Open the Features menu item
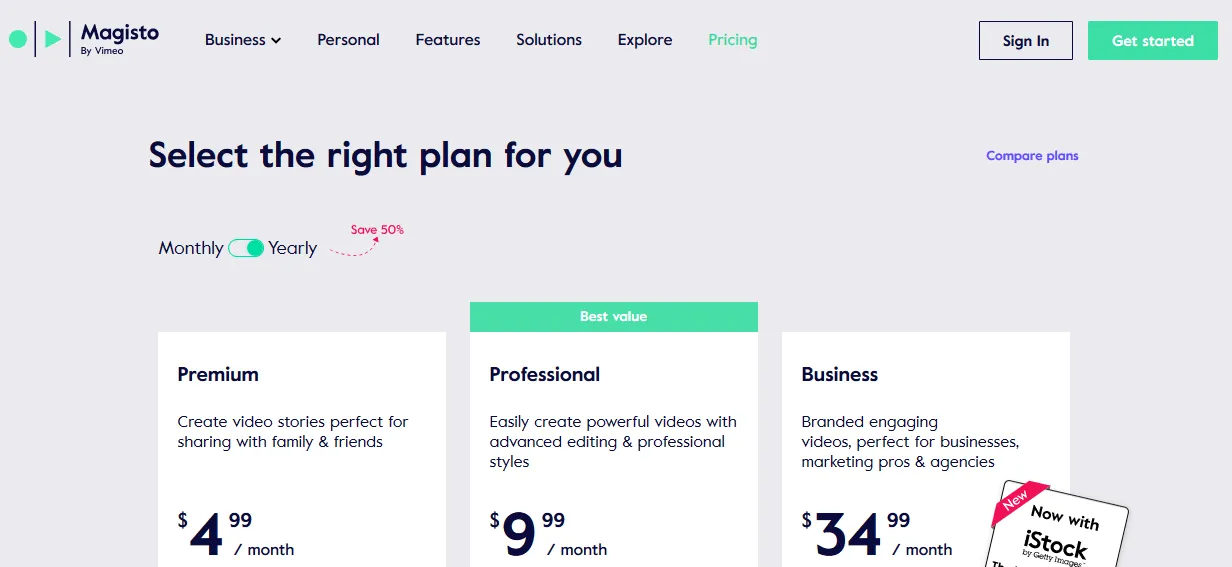The height and width of the screenshot is (567, 1232). 448,40
